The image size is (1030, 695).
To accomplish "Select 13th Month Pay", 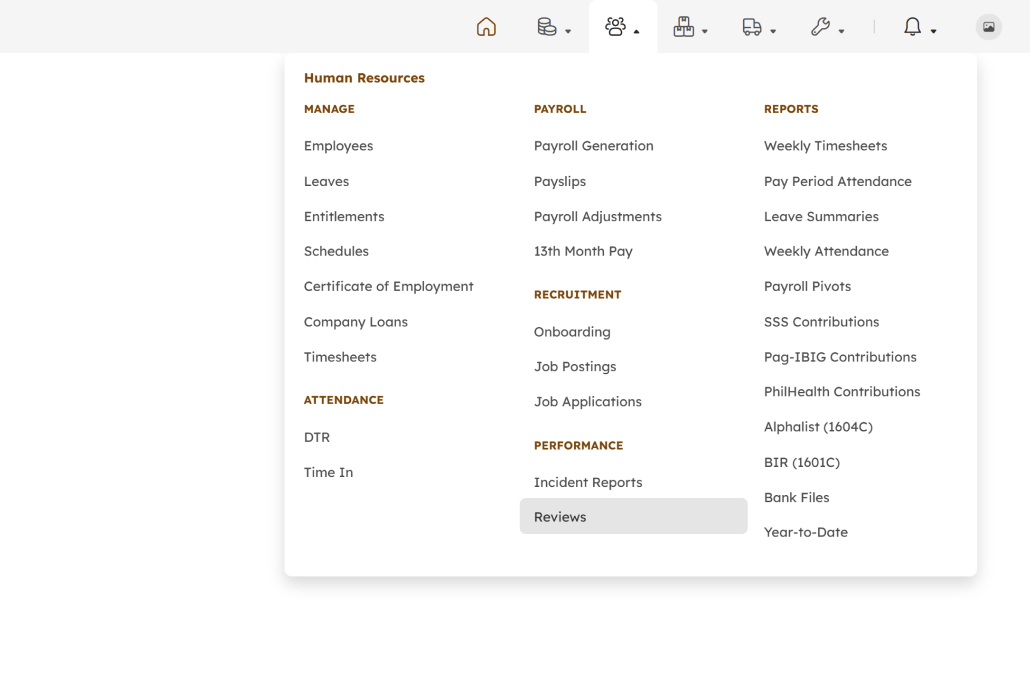I will point(583,251).
